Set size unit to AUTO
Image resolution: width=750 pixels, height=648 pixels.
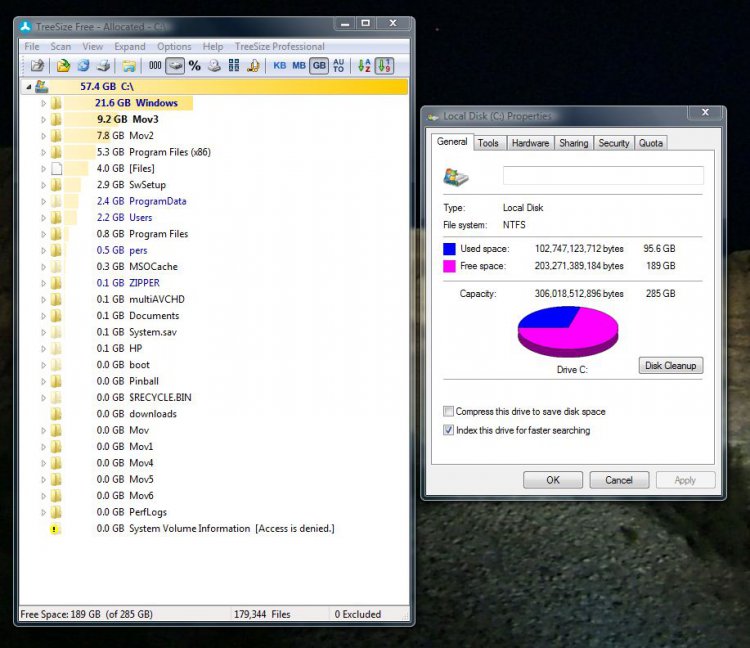(x=339, y=66)
